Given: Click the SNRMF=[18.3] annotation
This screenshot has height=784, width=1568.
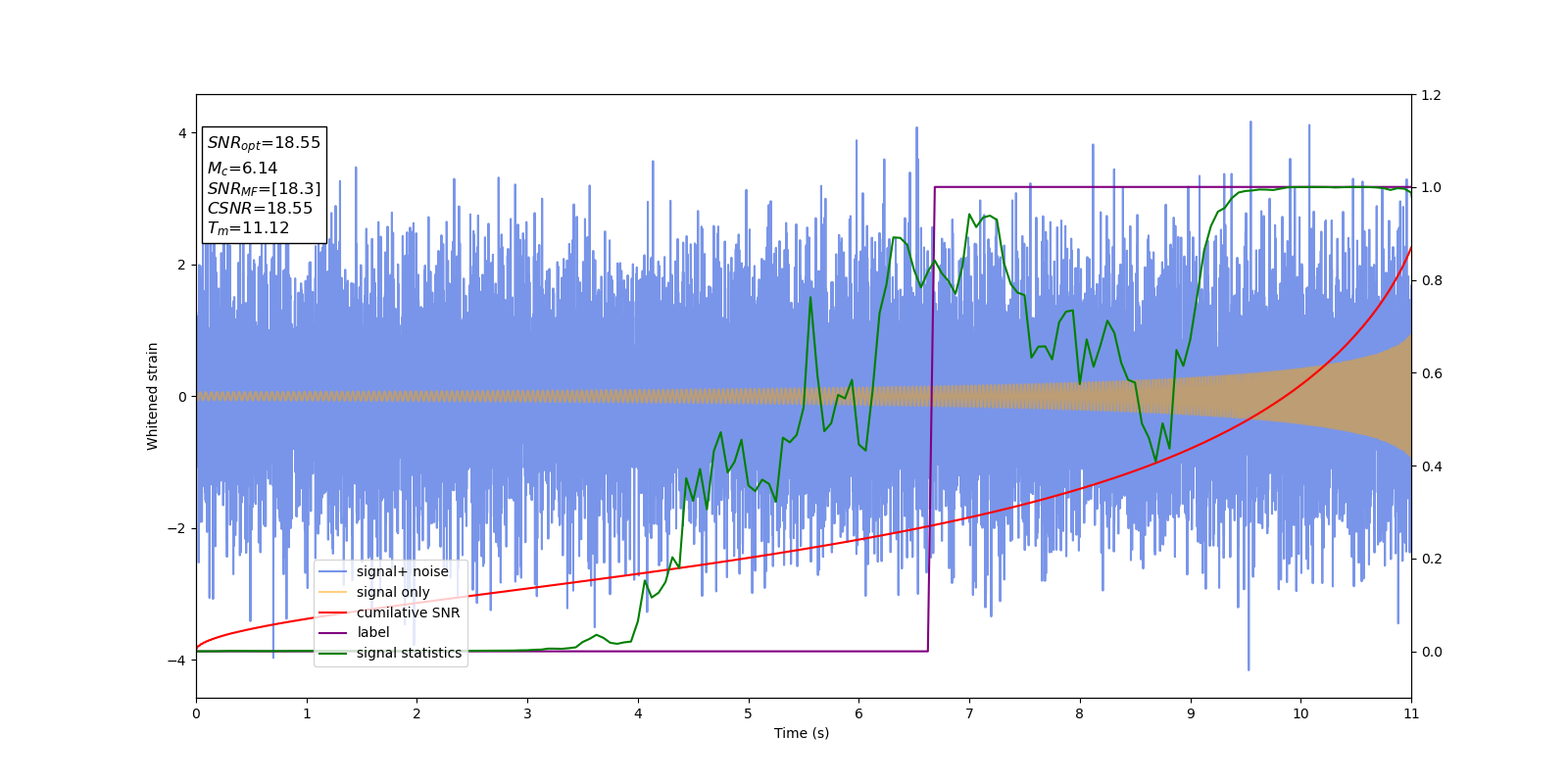Looking at the screenshot, I should coord(264,189).
